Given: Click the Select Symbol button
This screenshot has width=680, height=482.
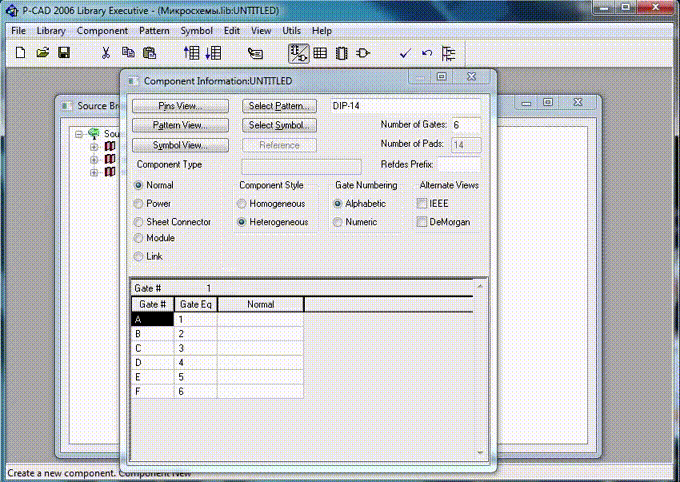Looking at the screenshot, I should [x=279, y=125].
